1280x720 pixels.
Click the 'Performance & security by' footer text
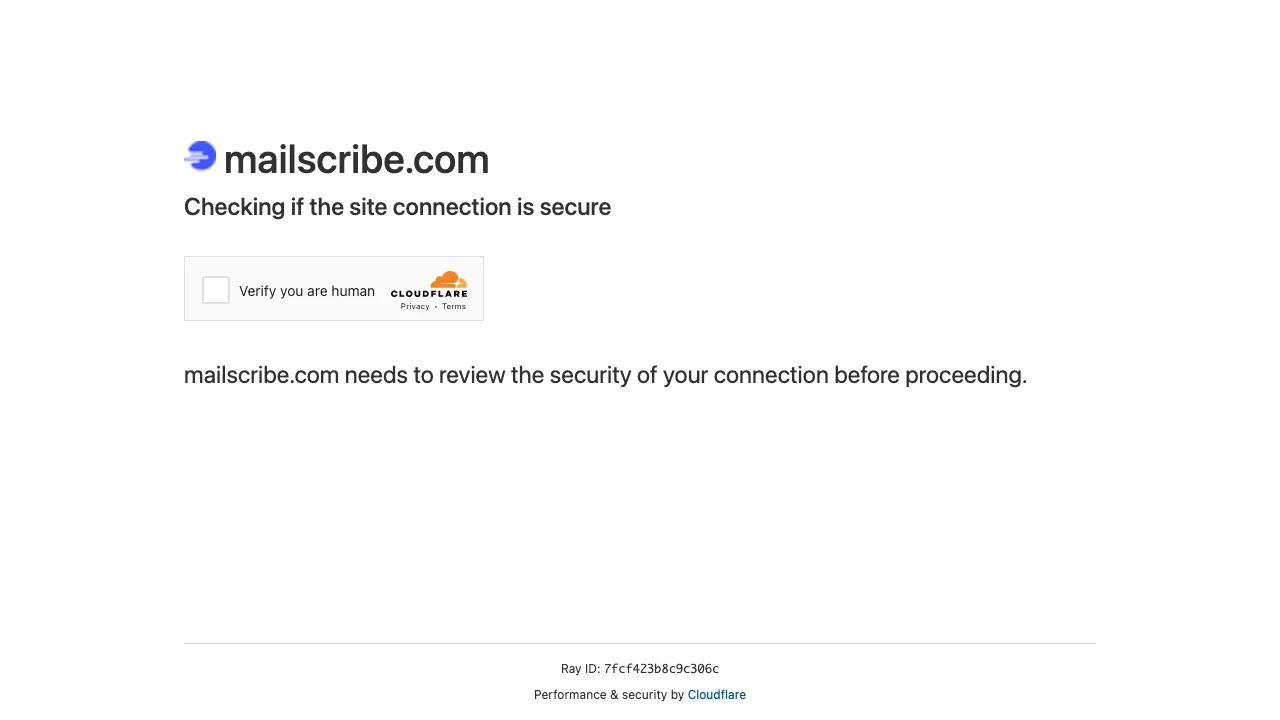click(609, 695)
